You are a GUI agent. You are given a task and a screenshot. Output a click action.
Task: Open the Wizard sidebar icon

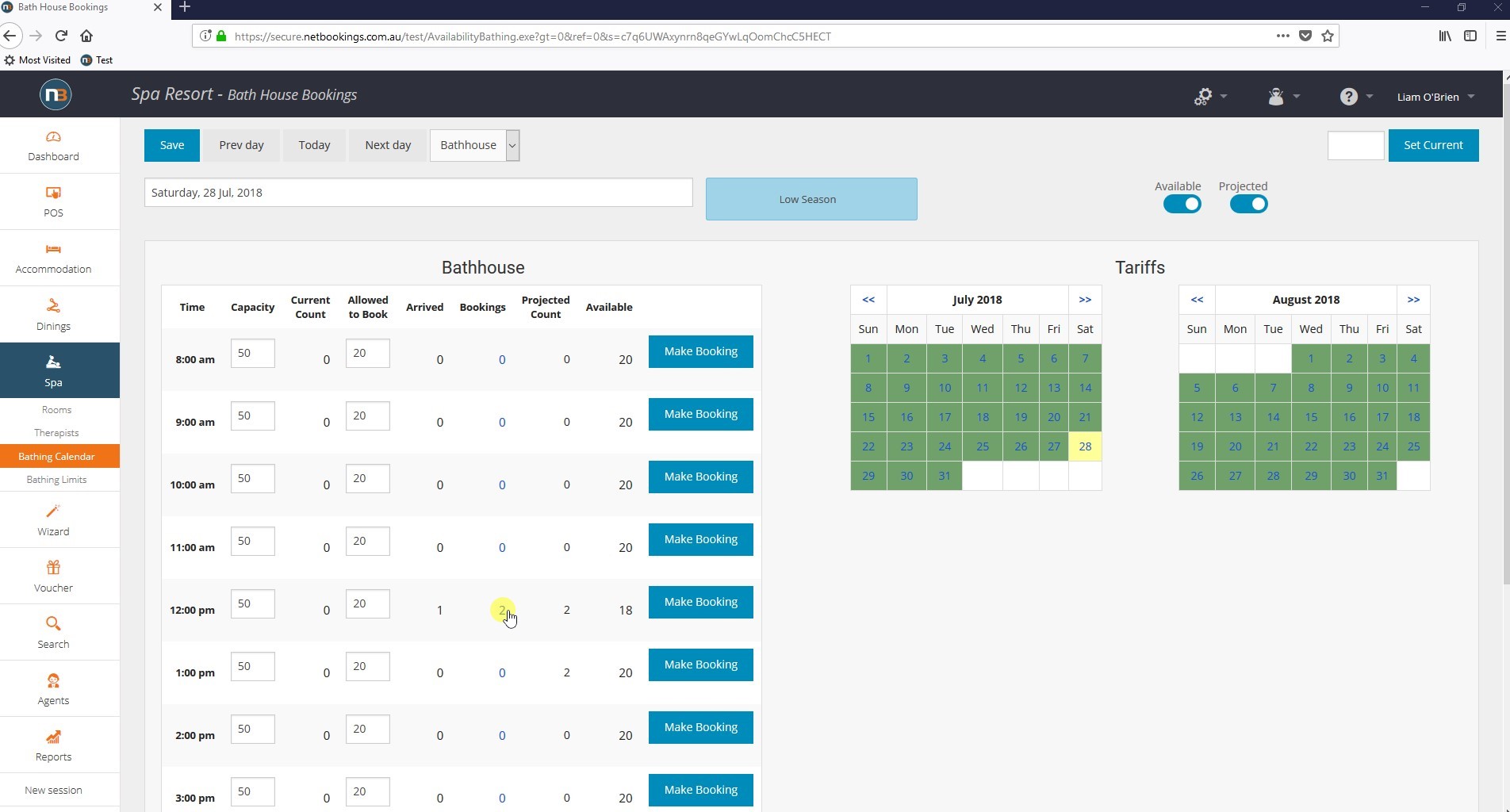pos(53,511)
